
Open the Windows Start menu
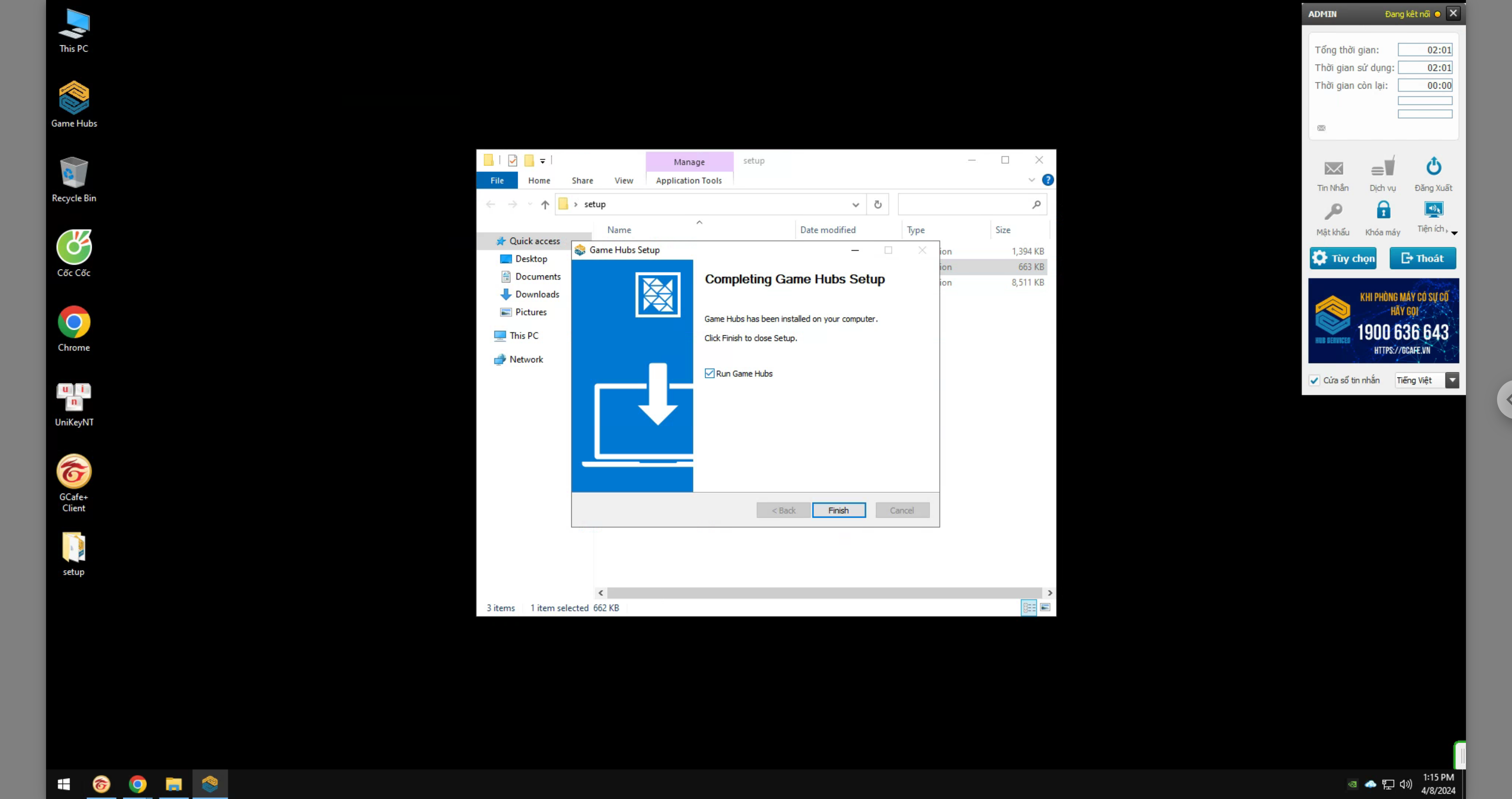[64, 784]
